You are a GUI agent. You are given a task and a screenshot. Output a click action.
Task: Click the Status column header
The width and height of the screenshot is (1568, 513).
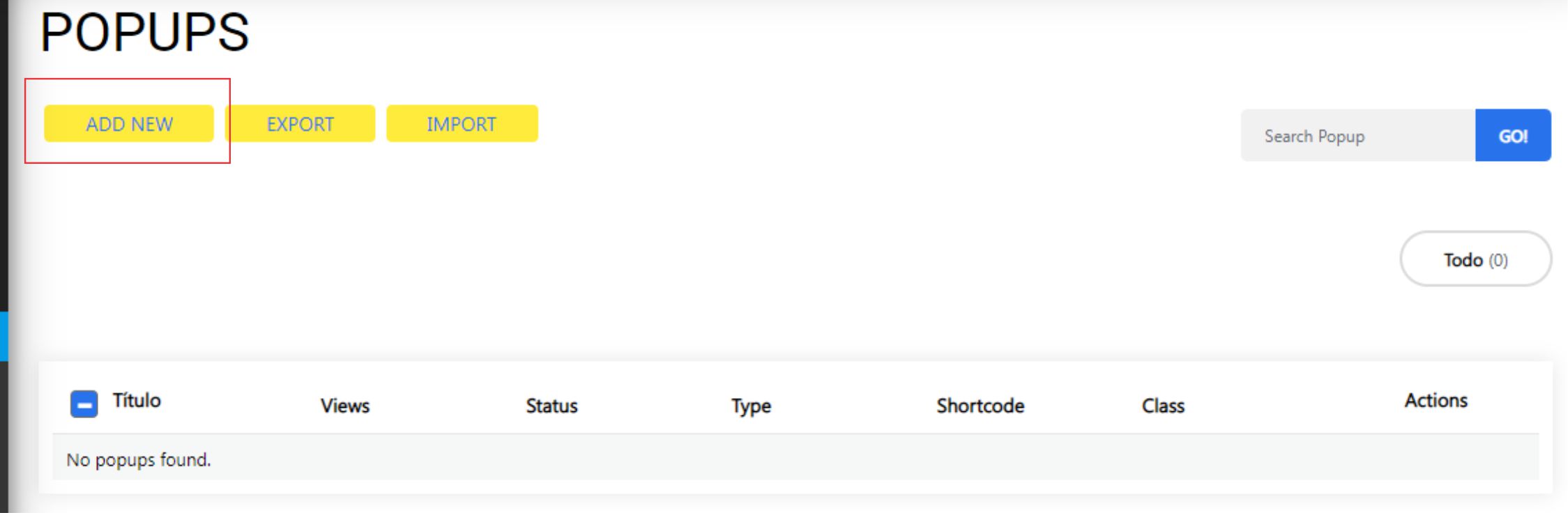551,406
